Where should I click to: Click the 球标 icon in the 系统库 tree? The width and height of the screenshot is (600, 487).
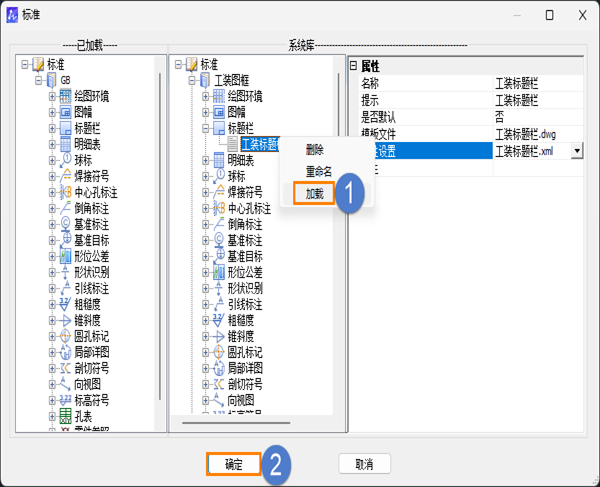pyautogui.click(x=219, y=176)
